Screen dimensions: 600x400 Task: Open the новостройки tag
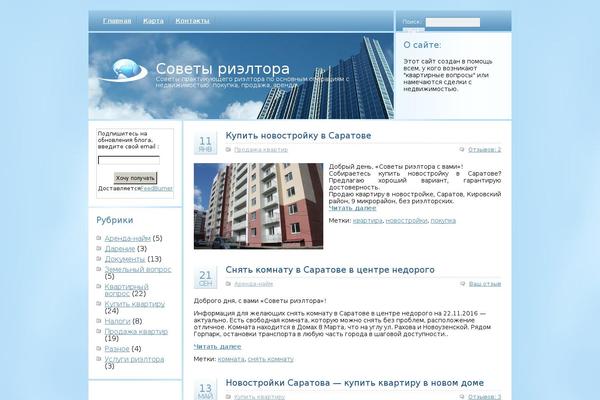coord(406,220)
